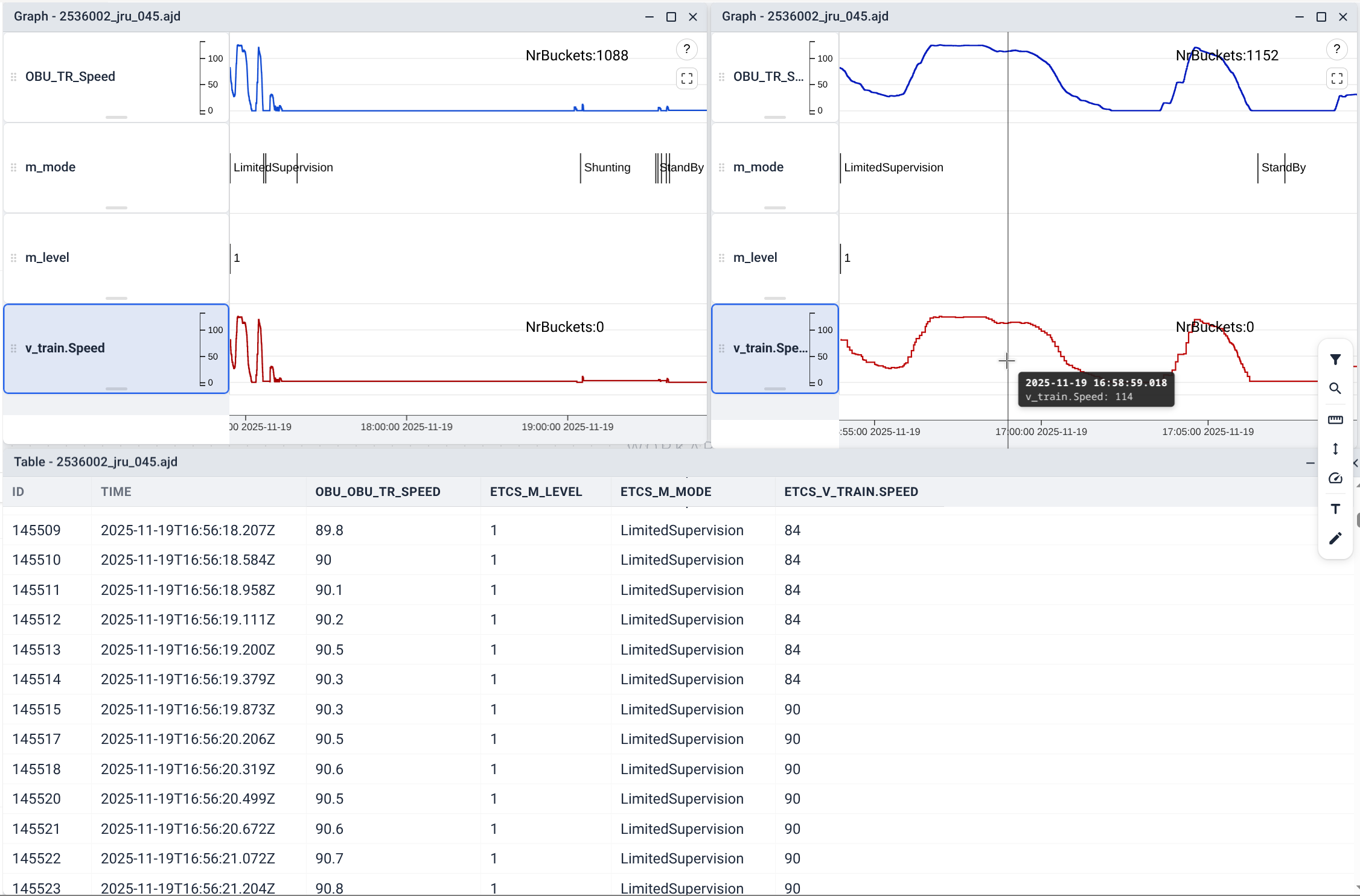Image resolution: width=1360 pixels, height=896 pixels.
Task: Click time cell 2025-11-19T16:56:20.672Z
Action: pos(188,829)
